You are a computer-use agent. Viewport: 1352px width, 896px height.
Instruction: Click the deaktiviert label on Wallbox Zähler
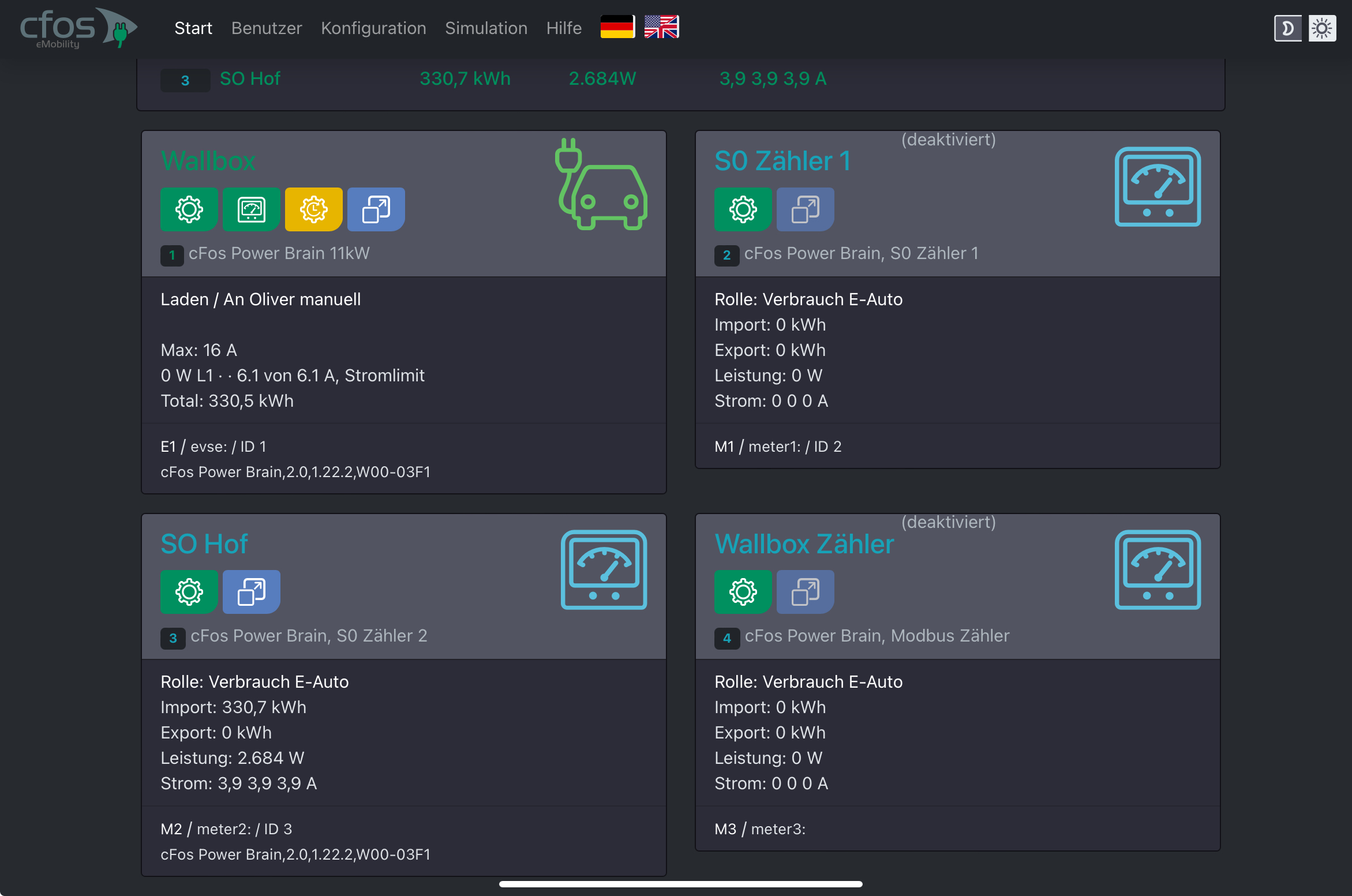(949, 522)
